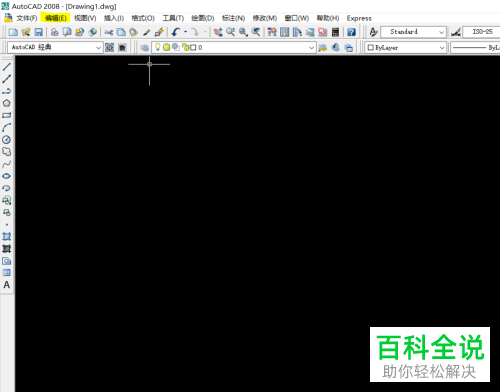Select the Polyline tool
This screenshot has width=500, height=392.
pos(7,91)
